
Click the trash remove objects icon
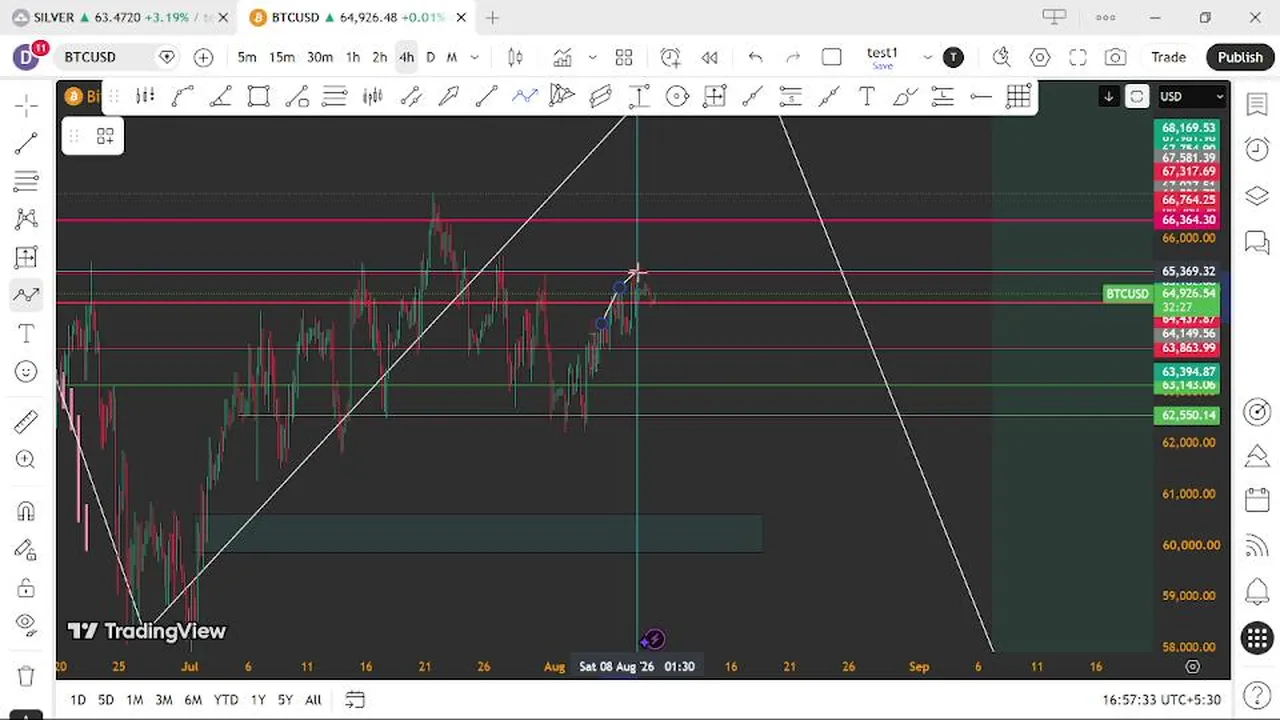tap(26, 676)
